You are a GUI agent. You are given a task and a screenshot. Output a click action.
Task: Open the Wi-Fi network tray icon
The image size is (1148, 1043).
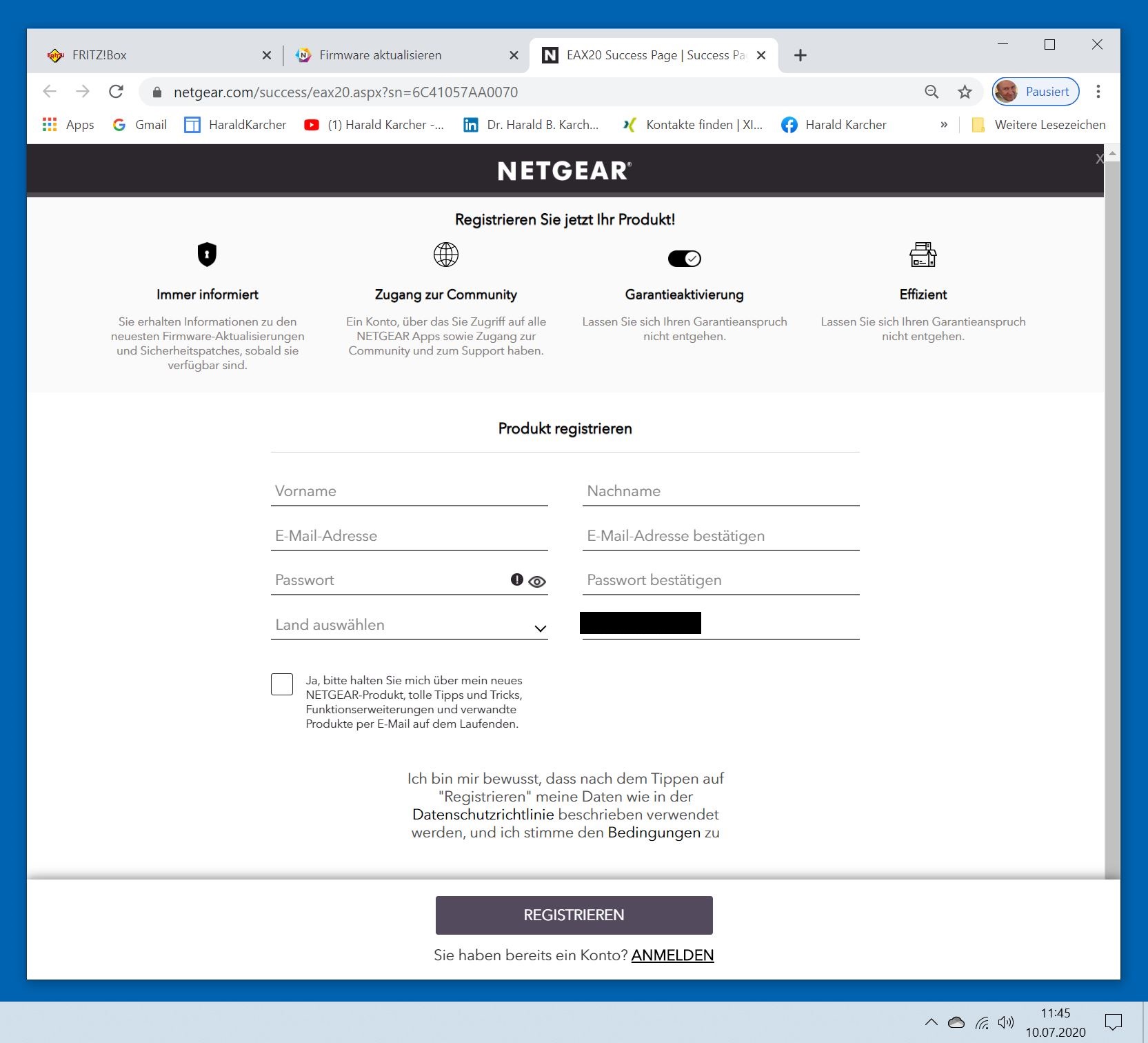click(x=982, y=1022)
